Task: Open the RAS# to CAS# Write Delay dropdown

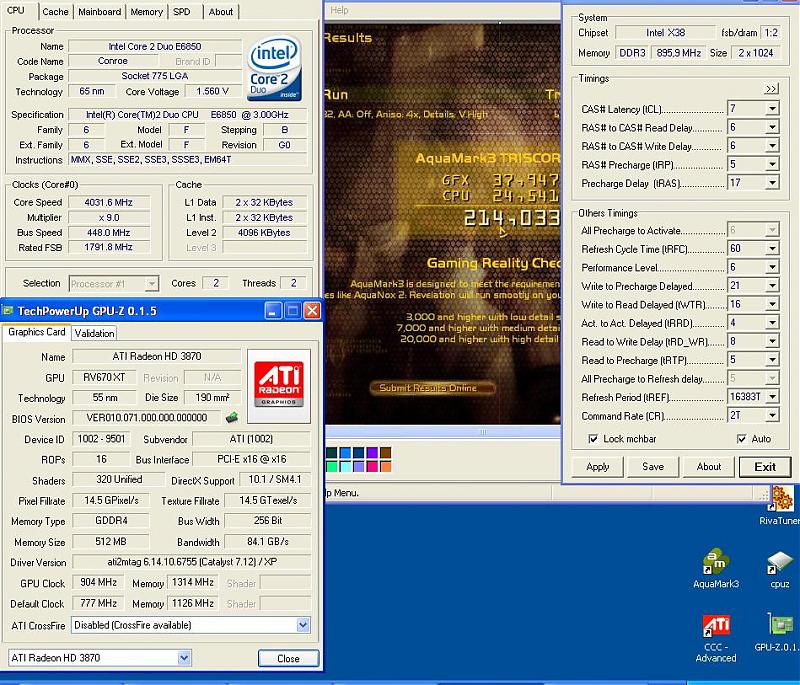Action: (x=772, y=146)
